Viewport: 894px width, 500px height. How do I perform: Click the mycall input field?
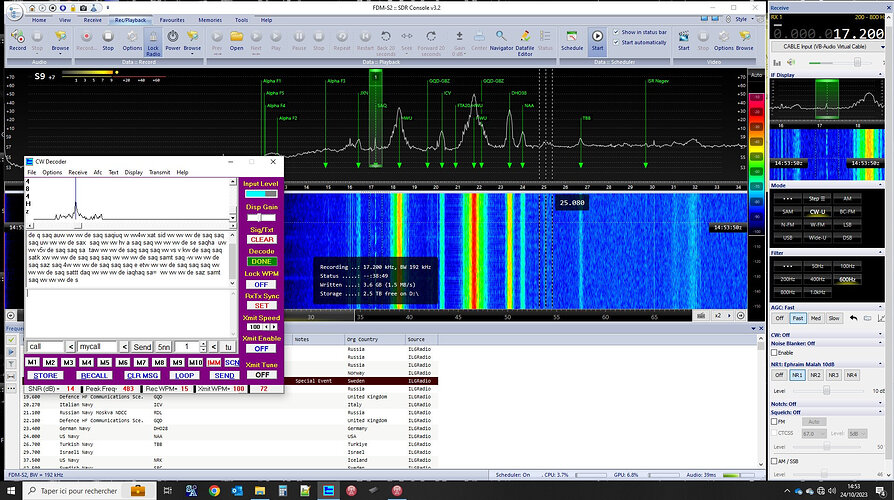pos(97,347)
